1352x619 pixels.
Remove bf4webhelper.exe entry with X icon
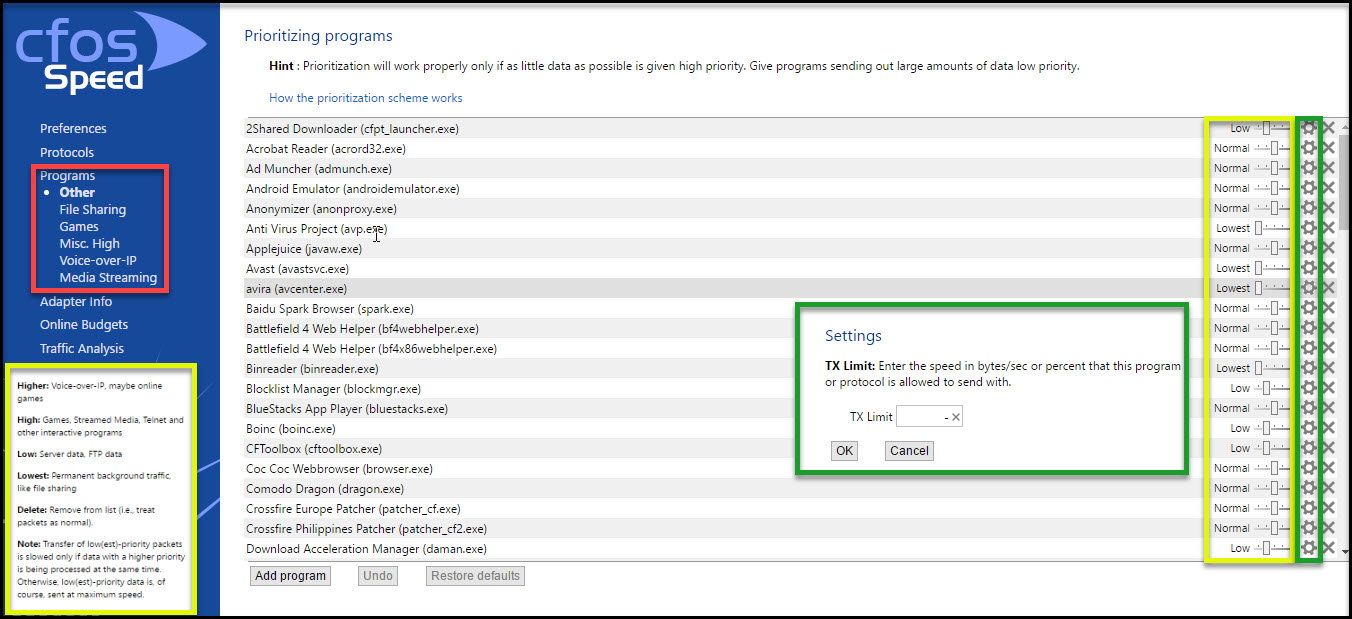tap(1328, 328)
